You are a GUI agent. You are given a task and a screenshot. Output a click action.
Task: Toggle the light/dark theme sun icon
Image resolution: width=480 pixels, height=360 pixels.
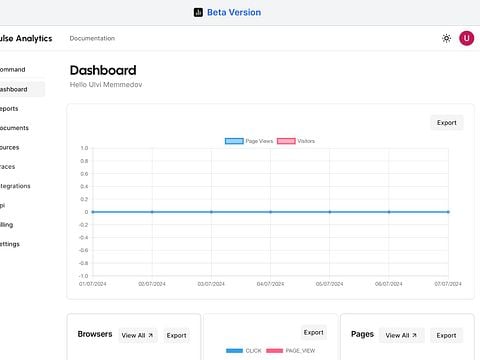pyautogui.click(x=446, y=38)
